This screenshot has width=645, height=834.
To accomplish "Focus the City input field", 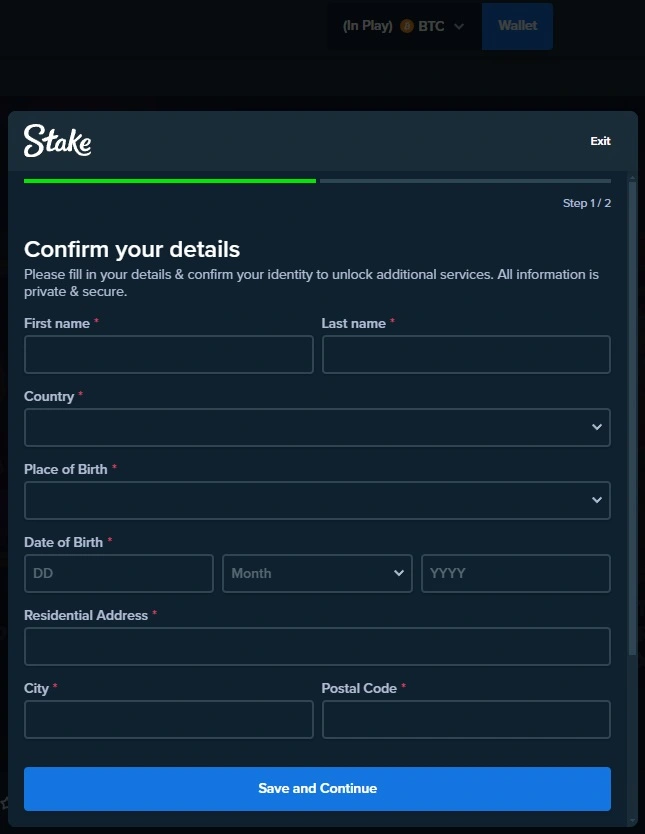I will [169, 719].
